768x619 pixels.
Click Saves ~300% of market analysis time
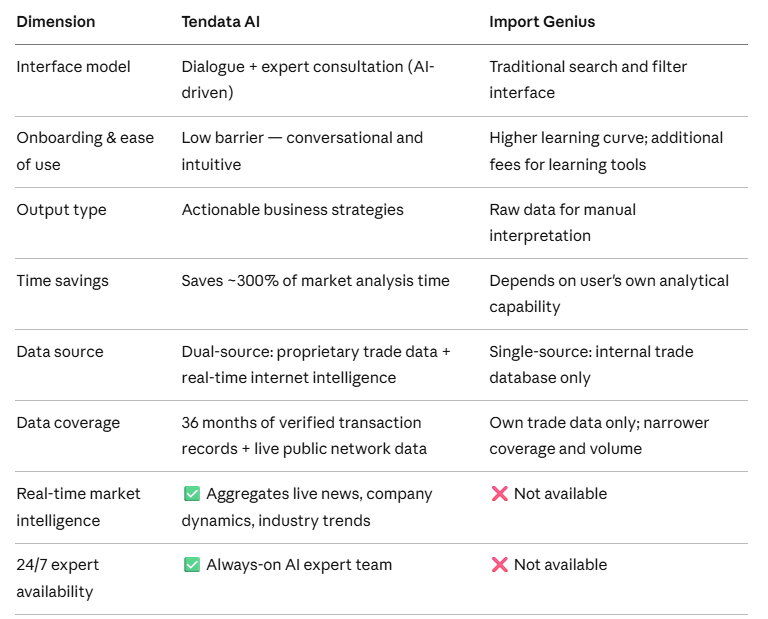coord(315,281)
